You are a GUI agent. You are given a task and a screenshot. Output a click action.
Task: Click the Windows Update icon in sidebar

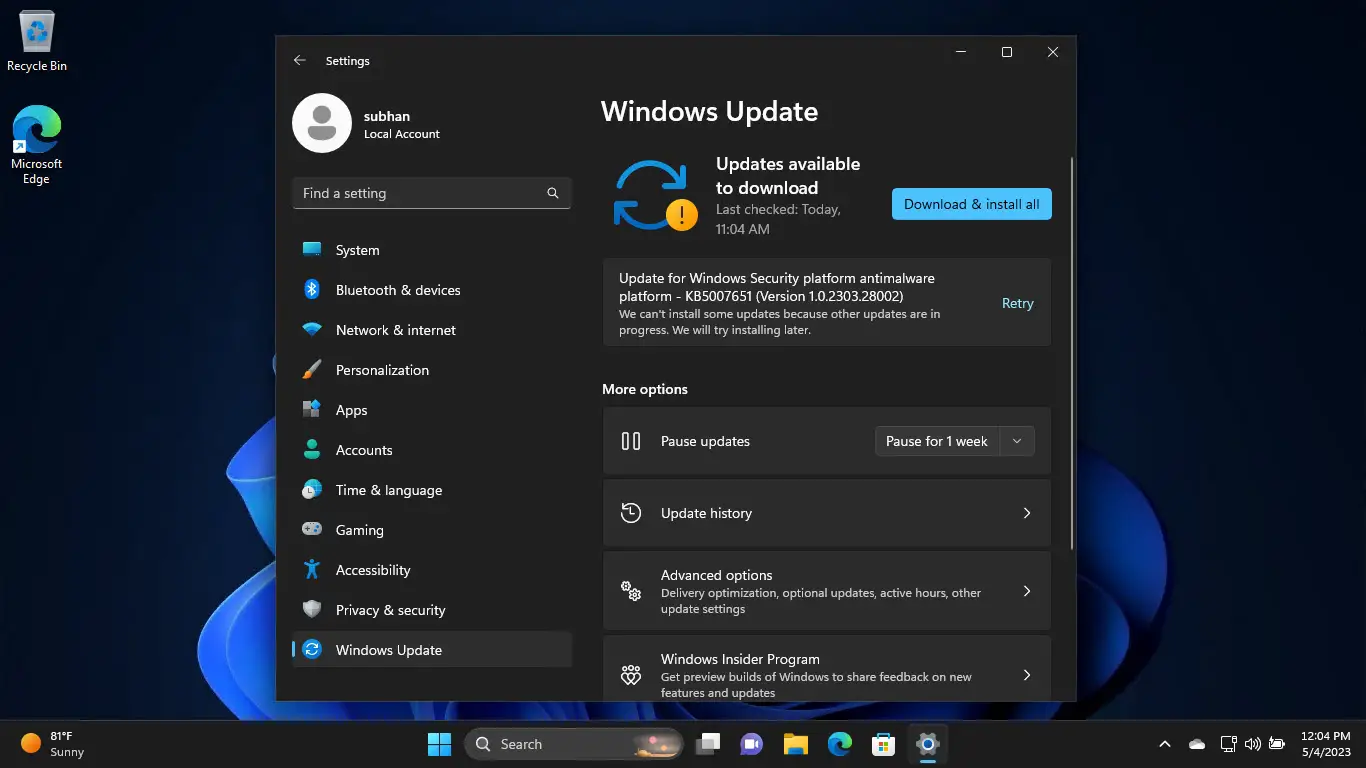(x=312, y=649)
